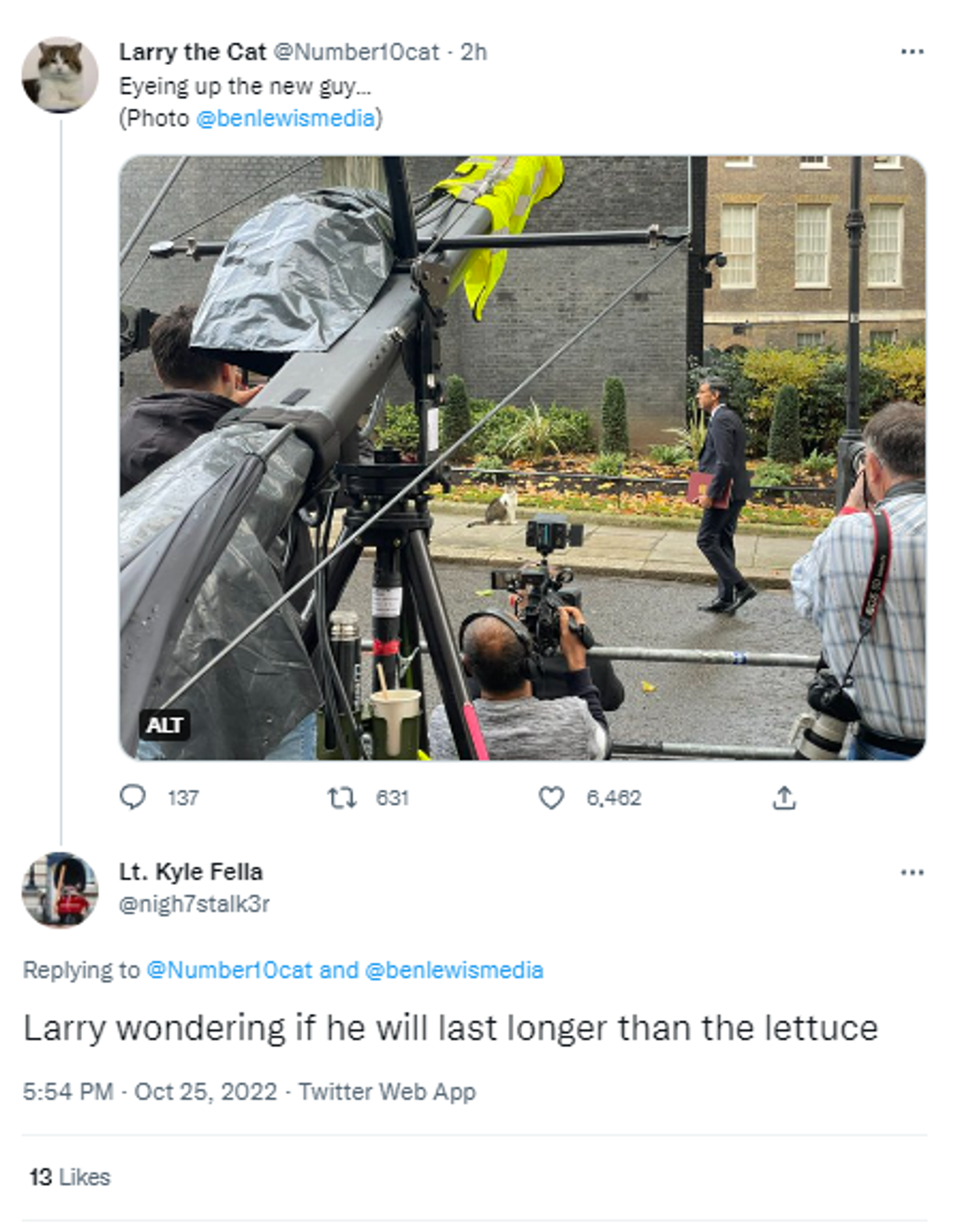Open three-dot menu on Larry the Cat tweet
953x1232 pixels.
912,52
